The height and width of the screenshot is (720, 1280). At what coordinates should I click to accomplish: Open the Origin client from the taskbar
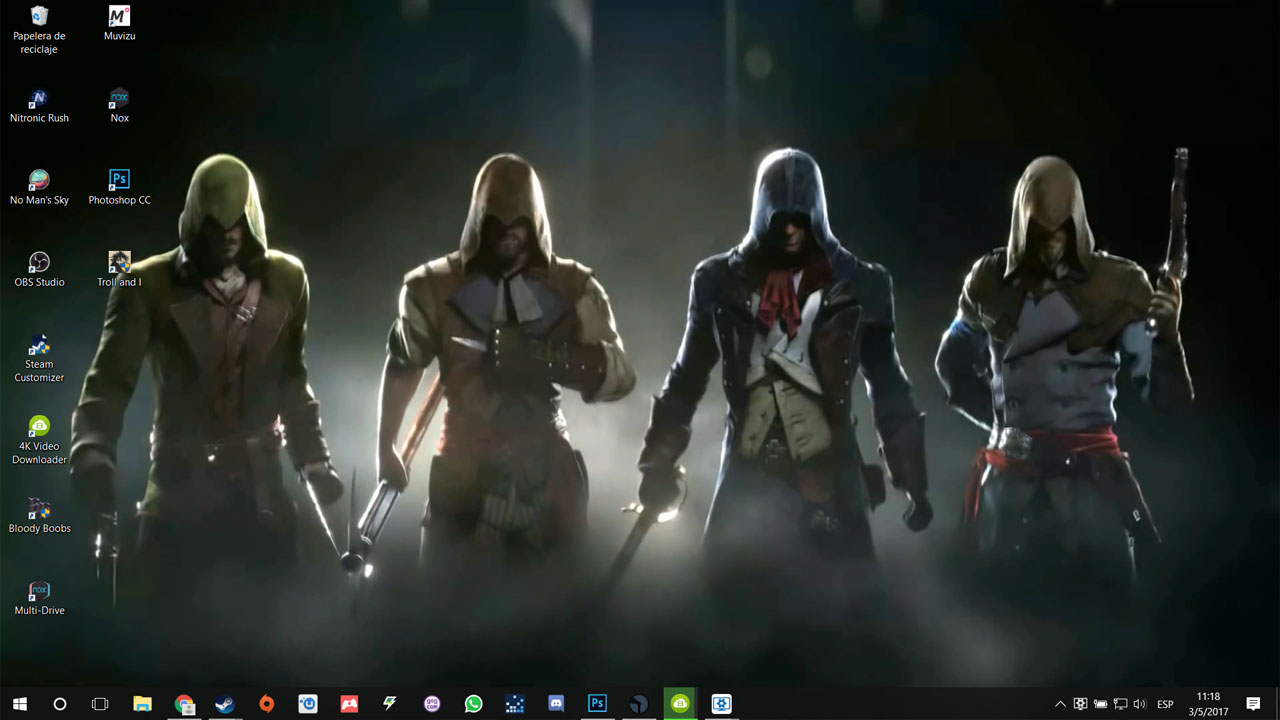266,704
